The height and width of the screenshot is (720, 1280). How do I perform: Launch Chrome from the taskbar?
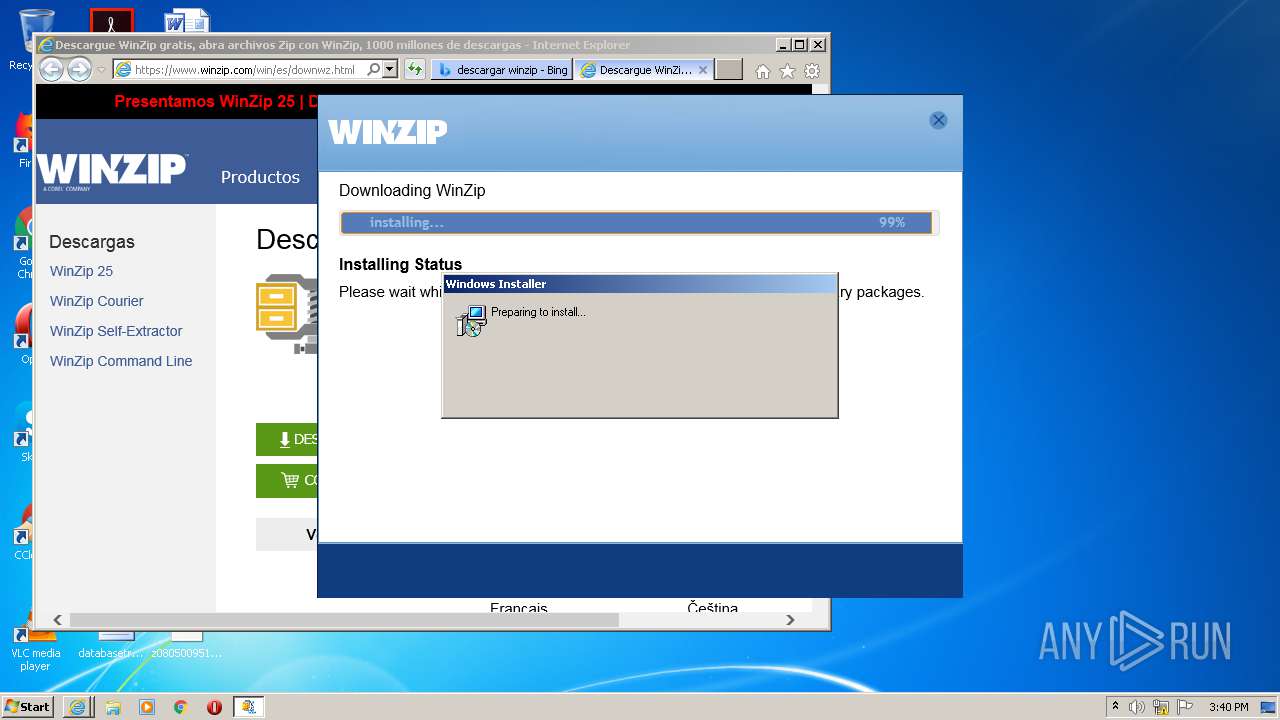[181, 706]
